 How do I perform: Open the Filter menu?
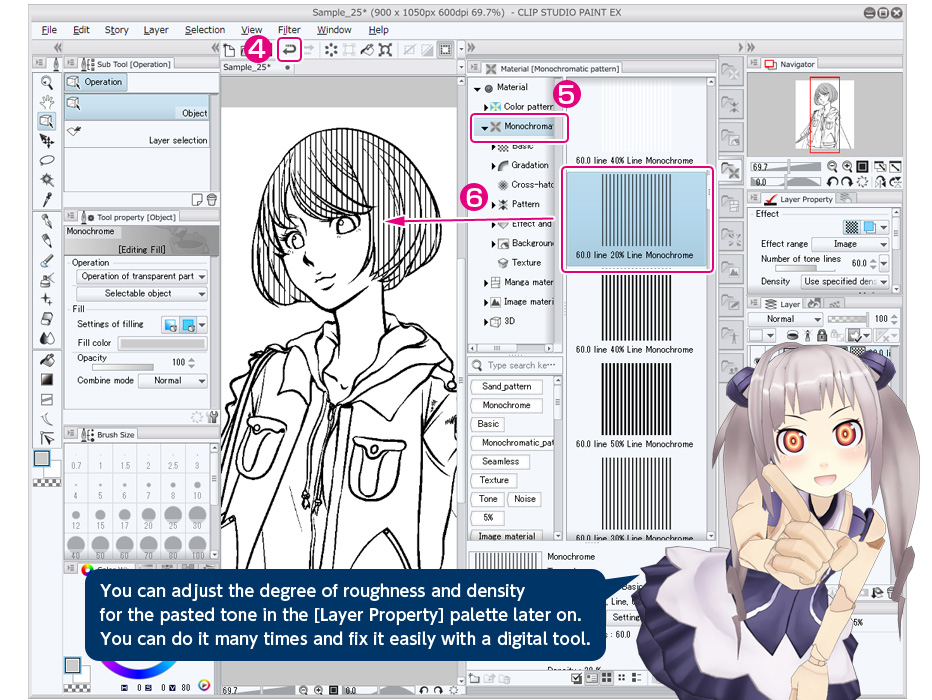289,30
